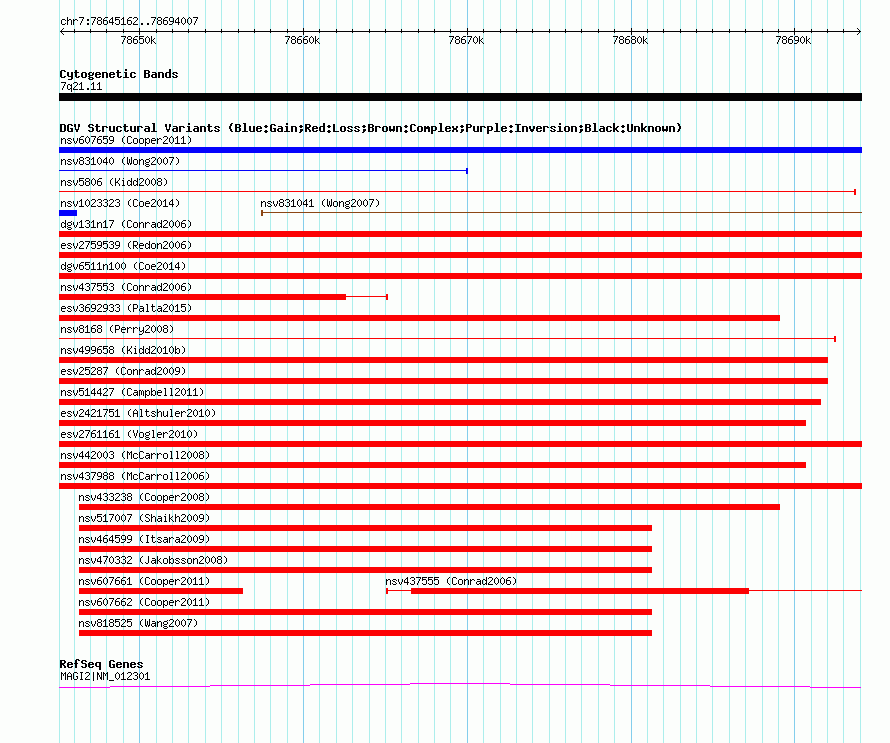890x743 pixels.
Task: Open the nsv607662 (Cooper2011) variant label
Action: pyautogui.click(x=144, y=602)
